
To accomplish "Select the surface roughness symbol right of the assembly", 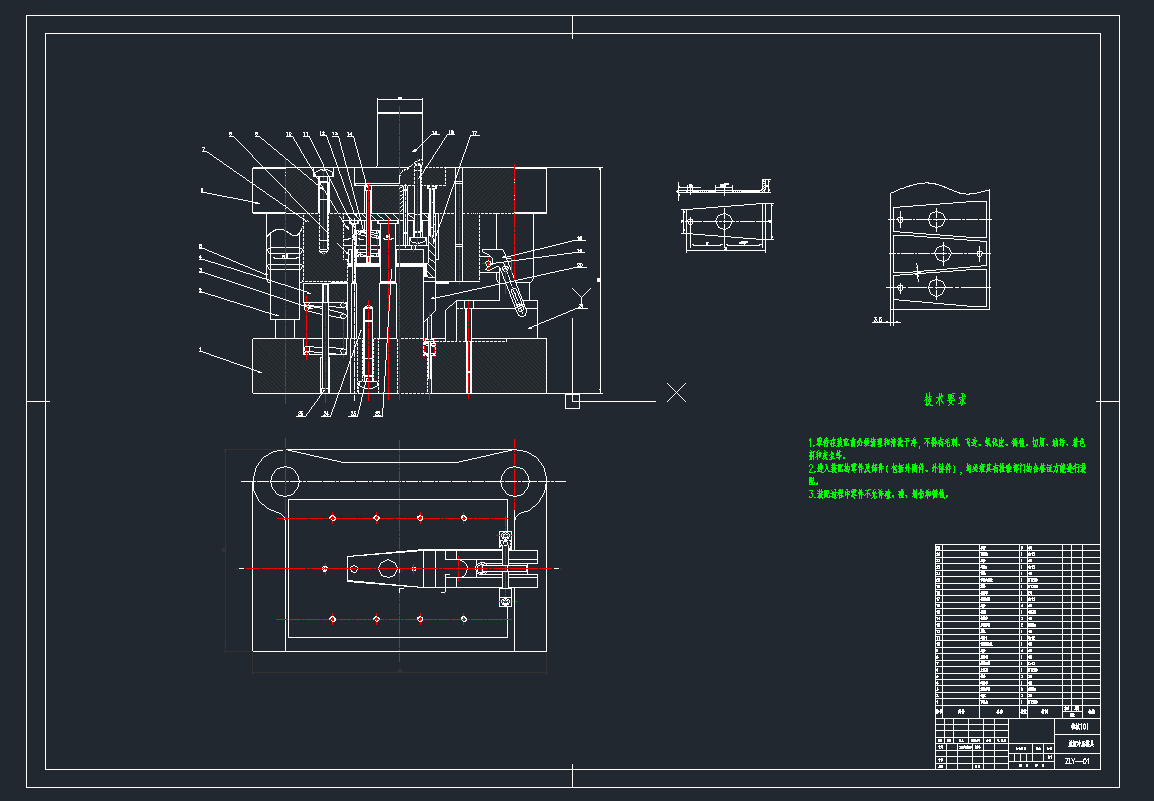I will coord(582,296).
